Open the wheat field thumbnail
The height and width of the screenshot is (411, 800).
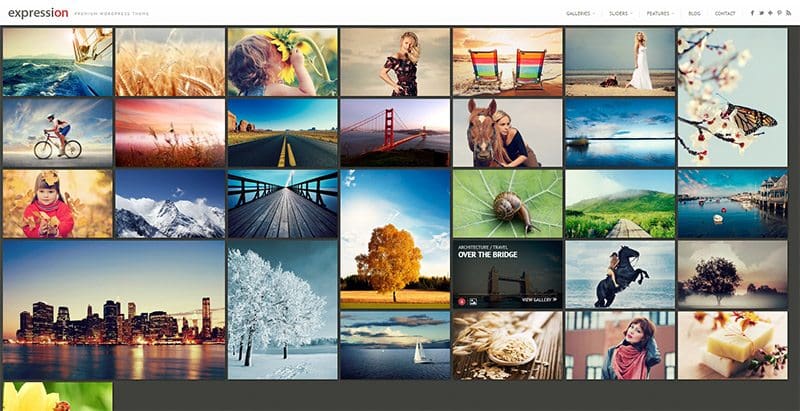(x=170, y=62)
